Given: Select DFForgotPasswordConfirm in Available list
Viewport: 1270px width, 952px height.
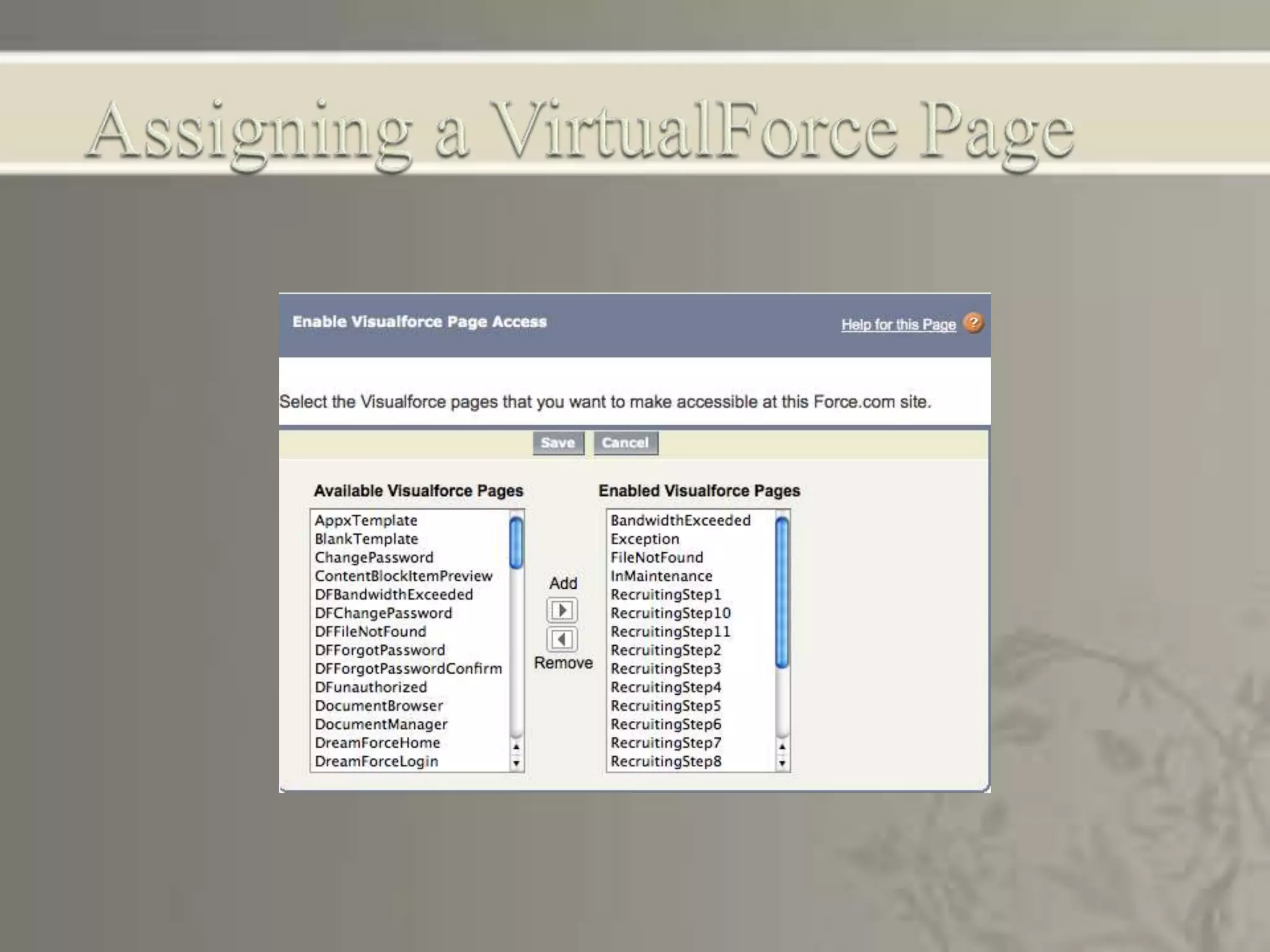Looking at the screenshot, I should click(408, 669).
